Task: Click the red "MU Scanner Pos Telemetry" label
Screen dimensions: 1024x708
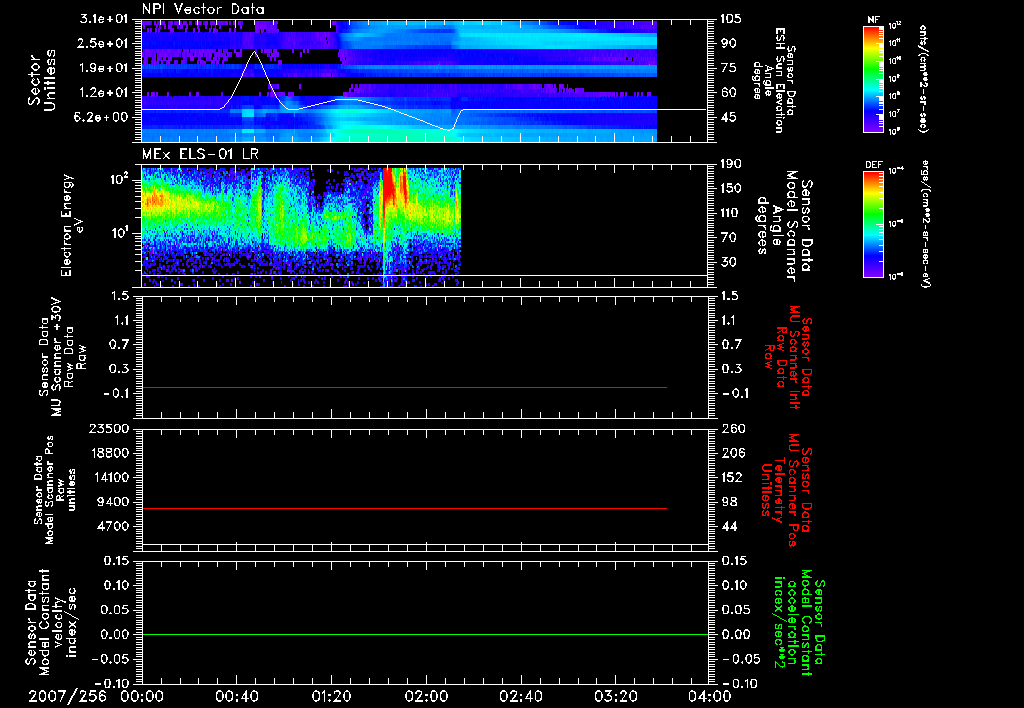Action: tap(785, 491)
